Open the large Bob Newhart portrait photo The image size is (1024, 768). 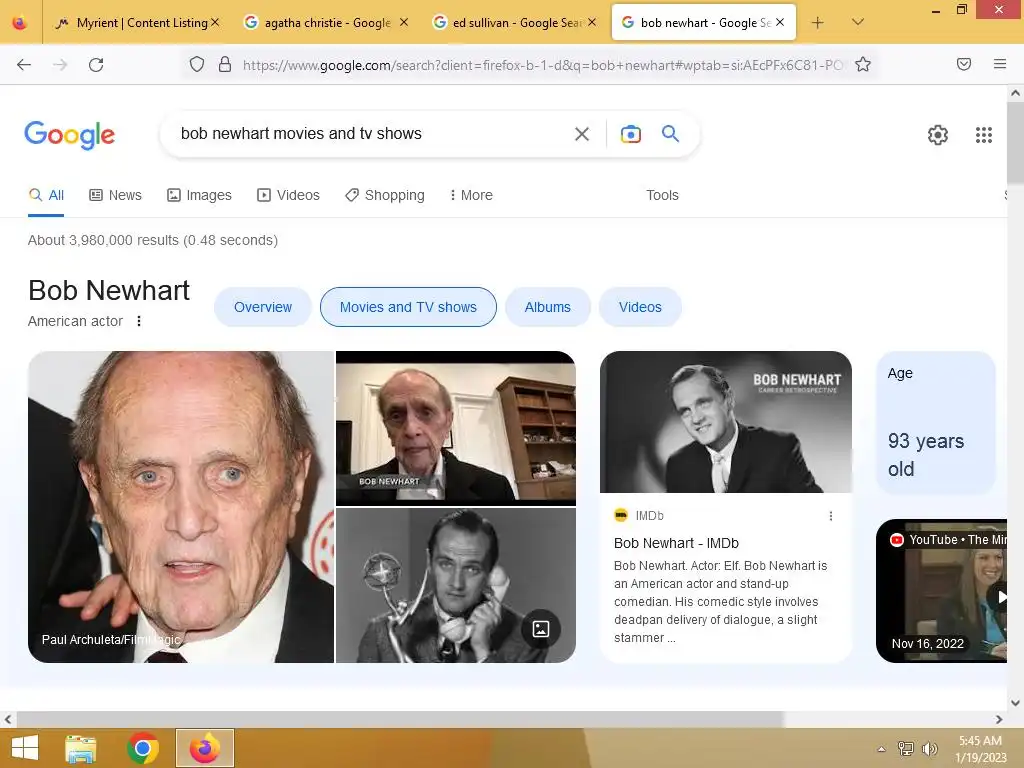click(181, 507)
